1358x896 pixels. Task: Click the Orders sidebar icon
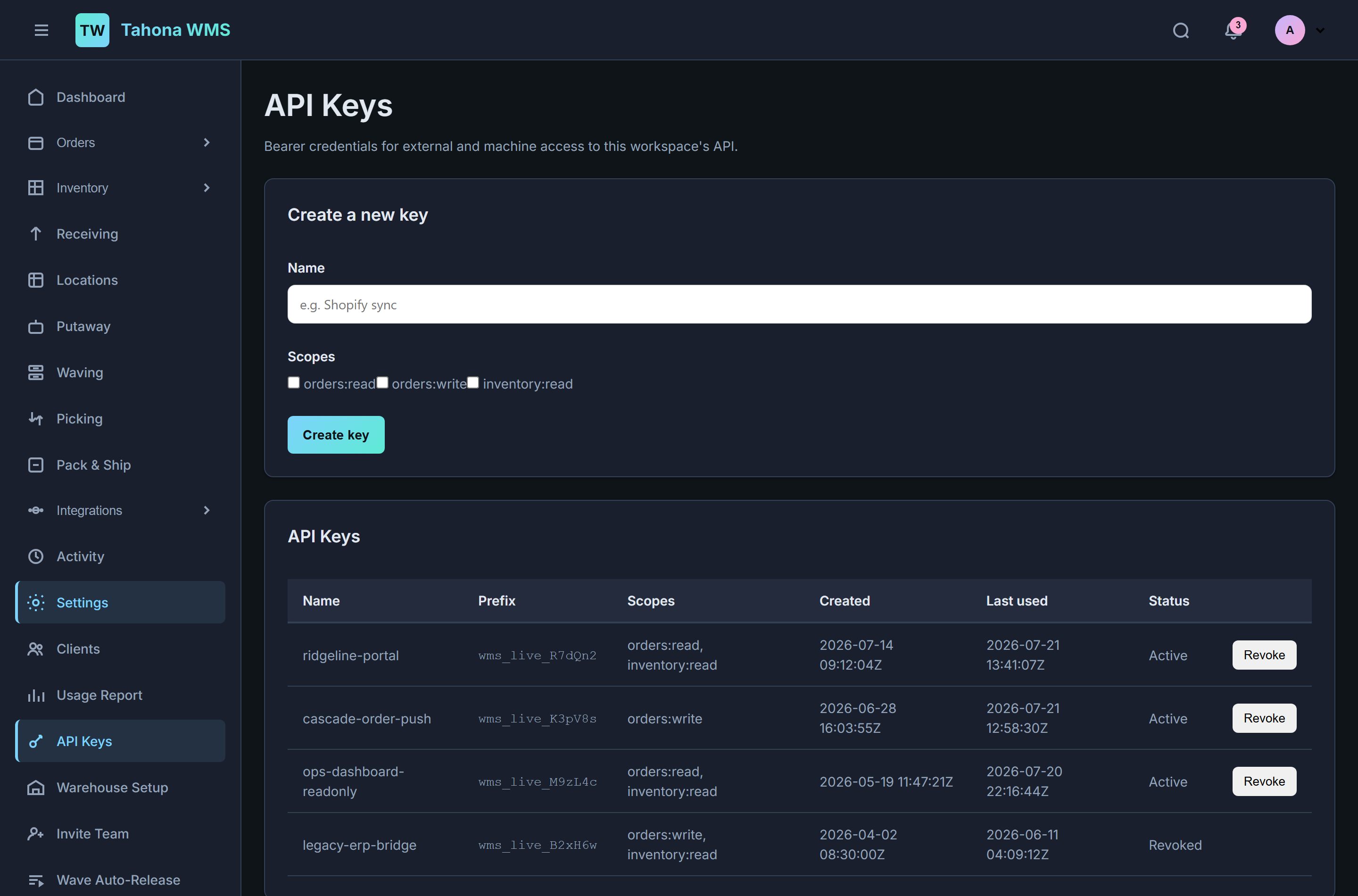point(35,142)
